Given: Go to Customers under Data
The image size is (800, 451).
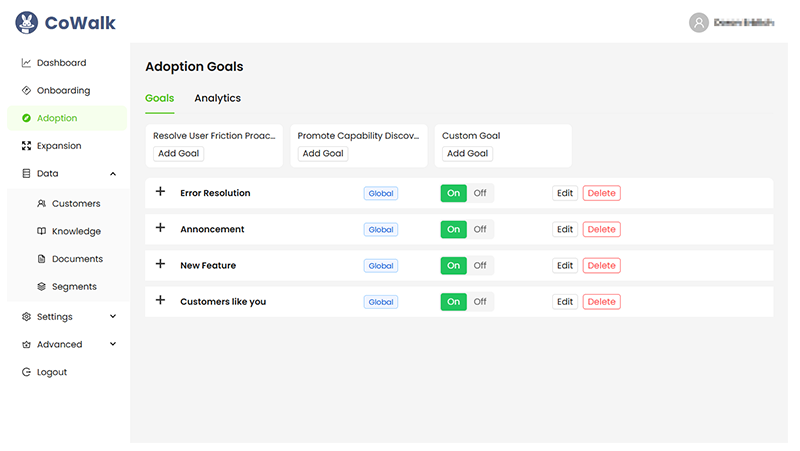Looking at the screenshot, I should tap(68, 204).
